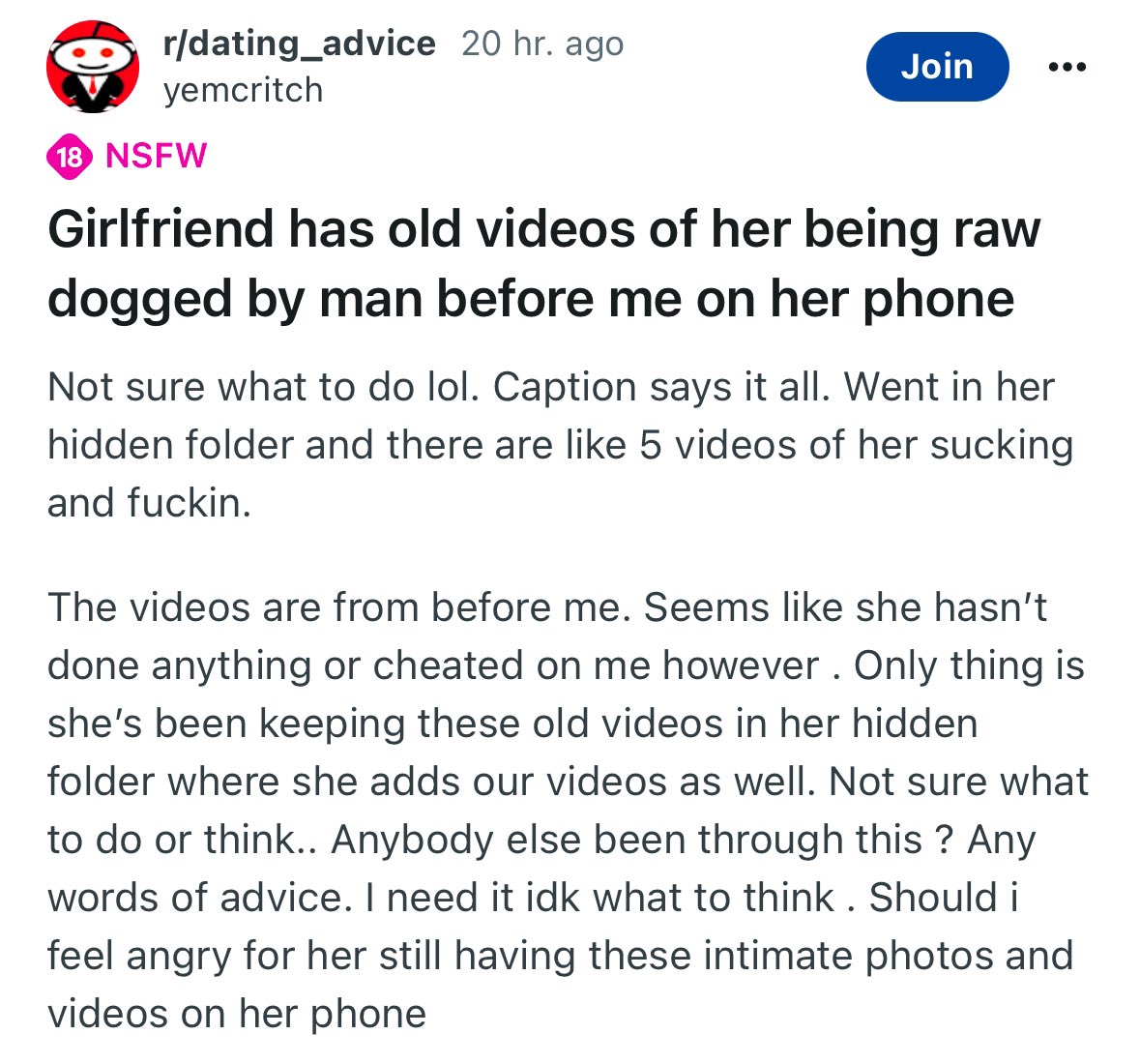
Task: Click the final line "videos on her phone"
Action: [237, 1014]
